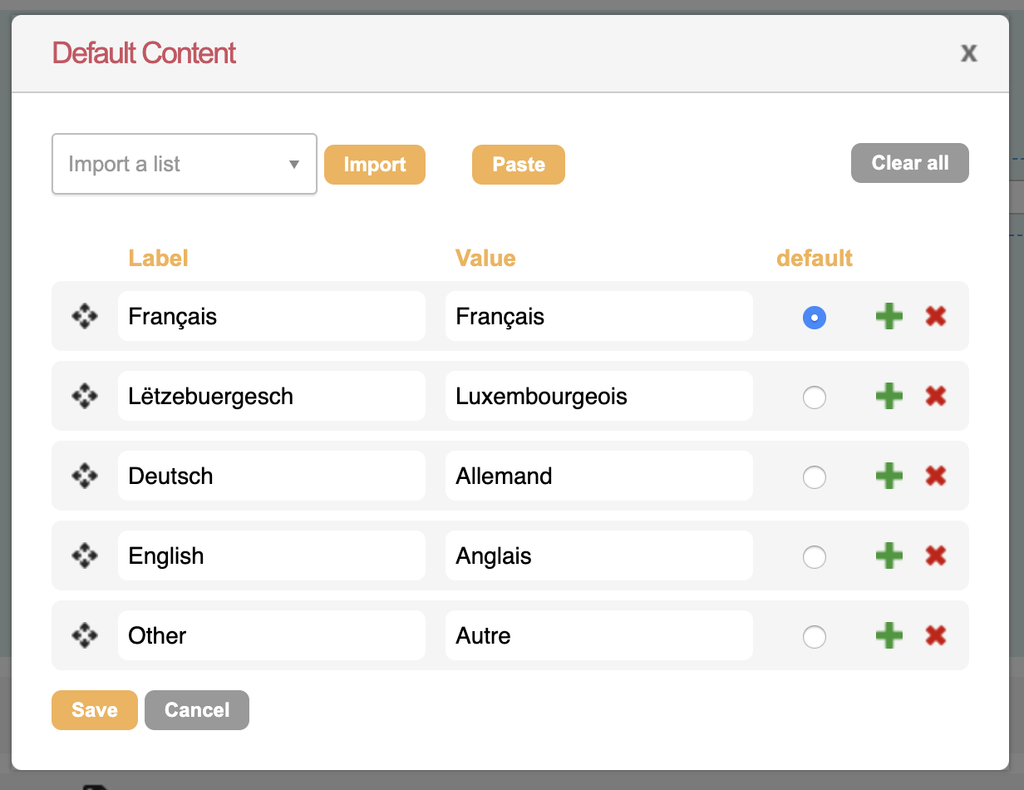This screenshot has width=1024, height=790.
Task: Delete the Deutsch row with red X
Action: [935, 476]
